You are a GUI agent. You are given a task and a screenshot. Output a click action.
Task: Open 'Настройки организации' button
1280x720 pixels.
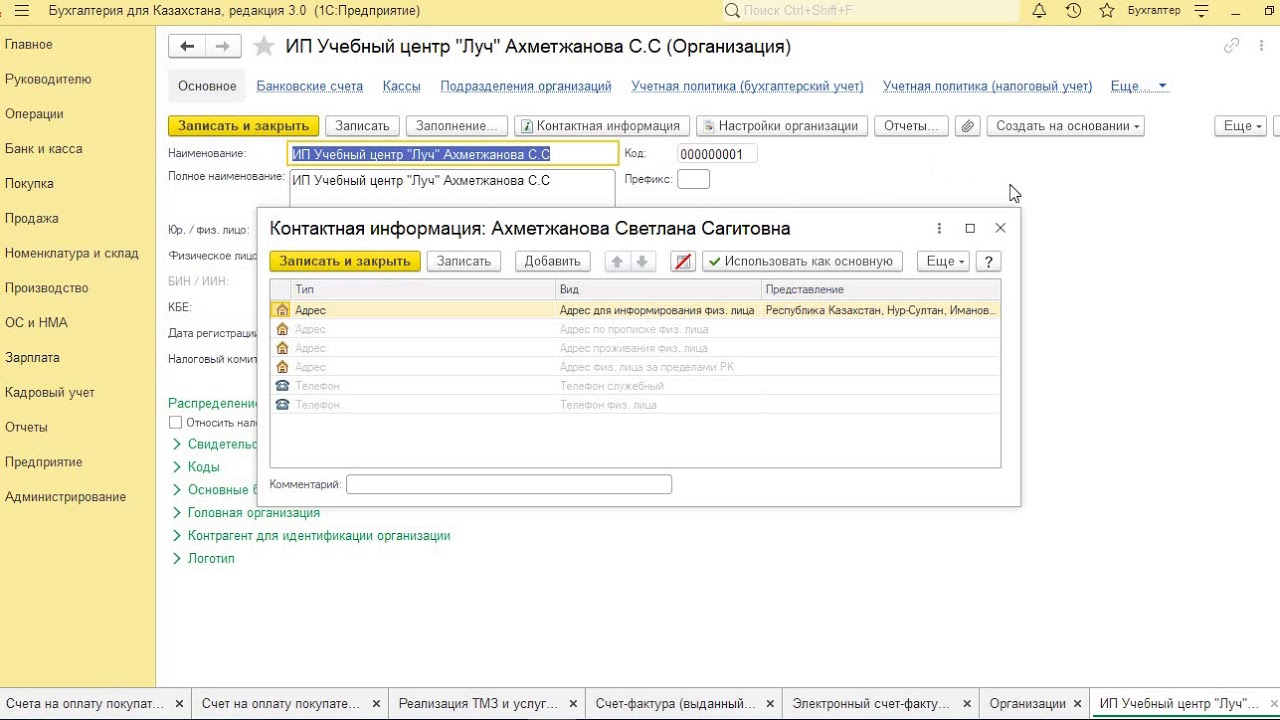pyautogui.click(x=781, y=126)
